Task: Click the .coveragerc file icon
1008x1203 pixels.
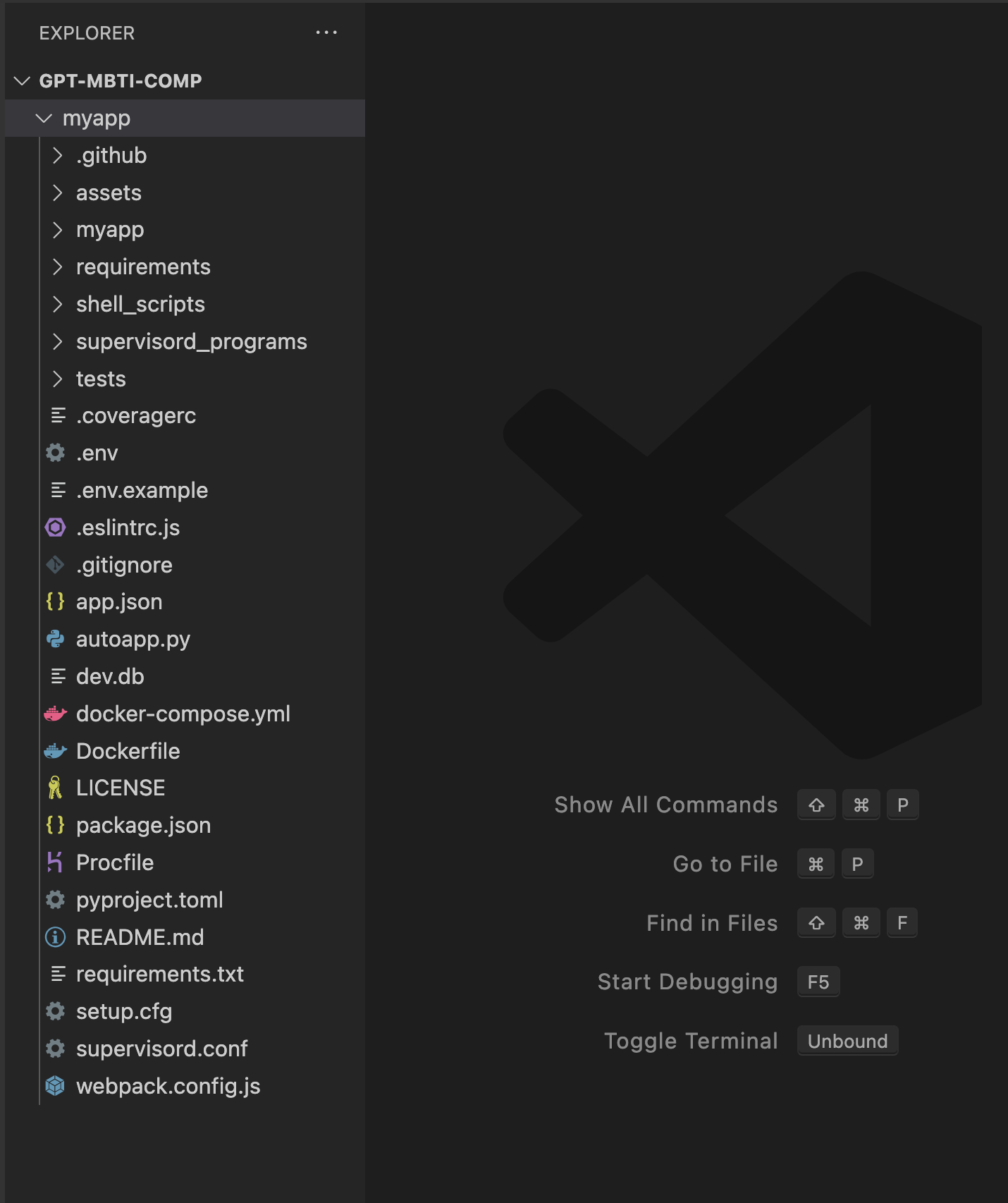Action: coord(58,416)
